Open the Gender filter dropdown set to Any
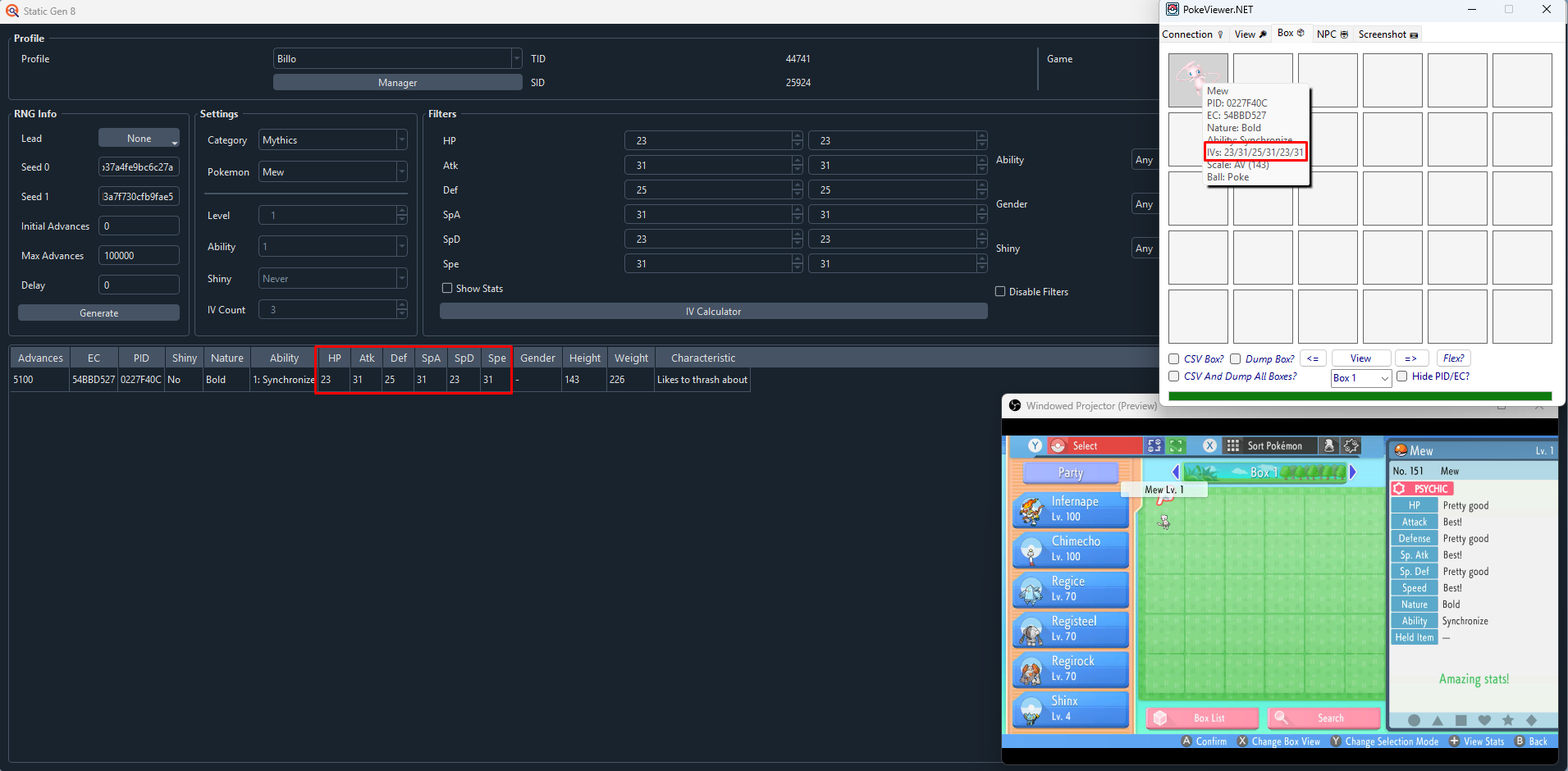This screenshot has height=771, width=1568. coord(1145,204)
